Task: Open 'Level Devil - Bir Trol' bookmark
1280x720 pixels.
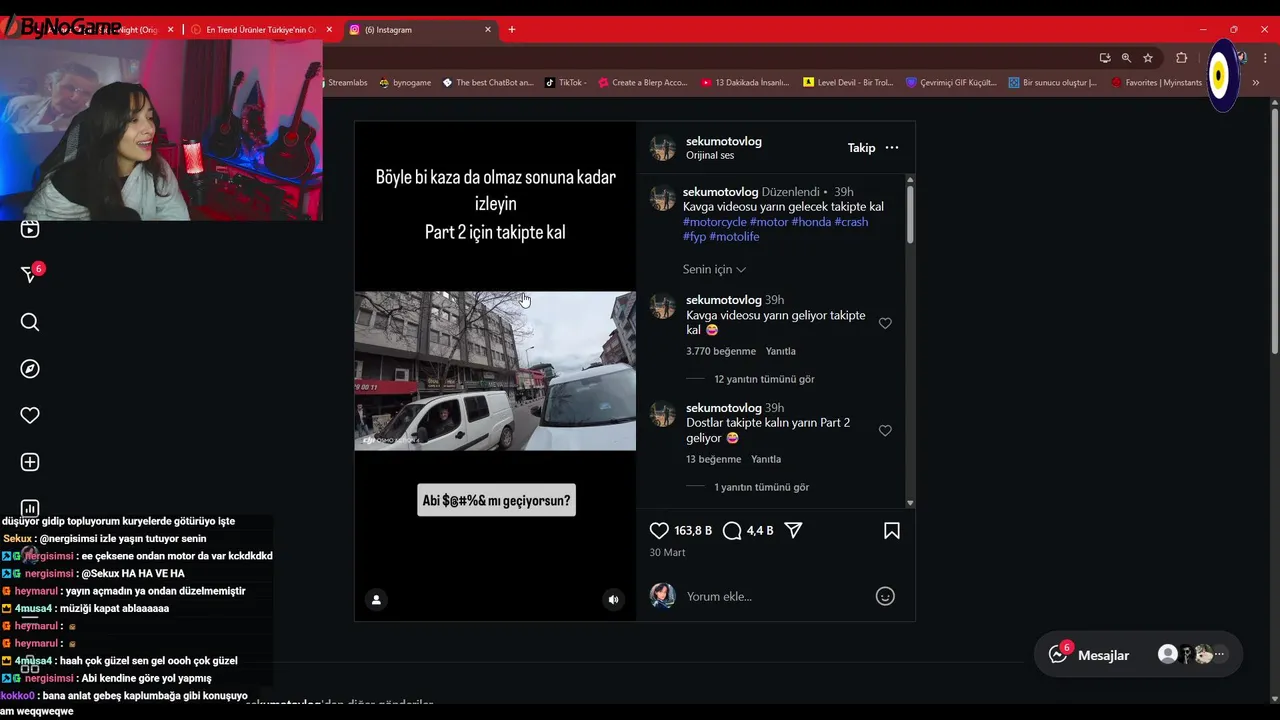Action: click(848, 83)
